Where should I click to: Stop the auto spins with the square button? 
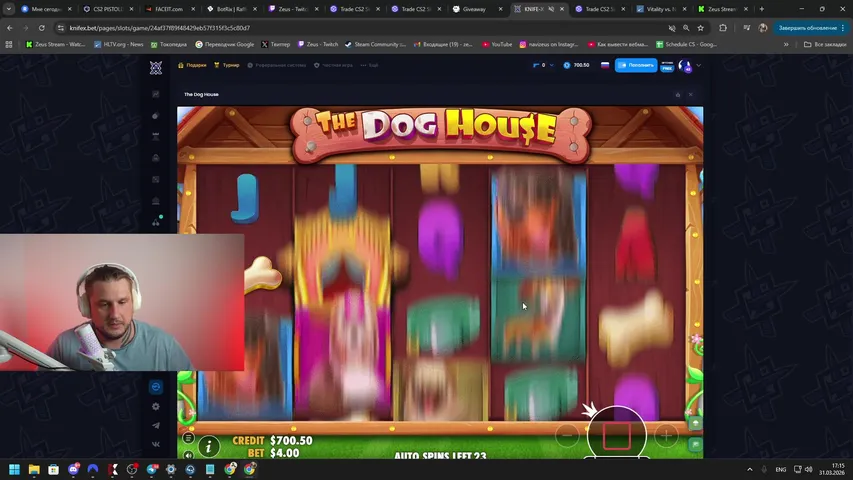coord(616,436)
